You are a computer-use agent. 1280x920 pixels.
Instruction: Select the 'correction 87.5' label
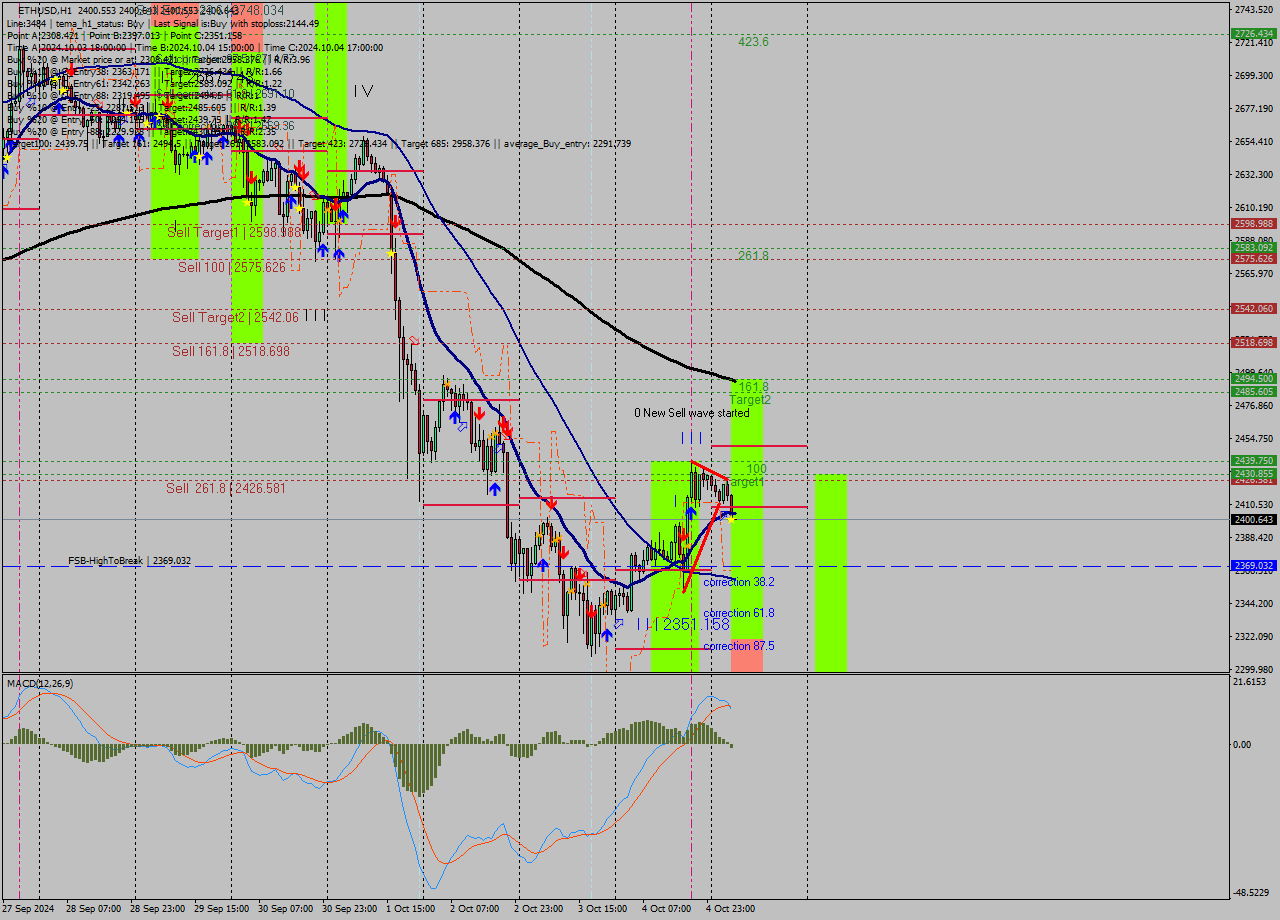(x=738, y=646)
